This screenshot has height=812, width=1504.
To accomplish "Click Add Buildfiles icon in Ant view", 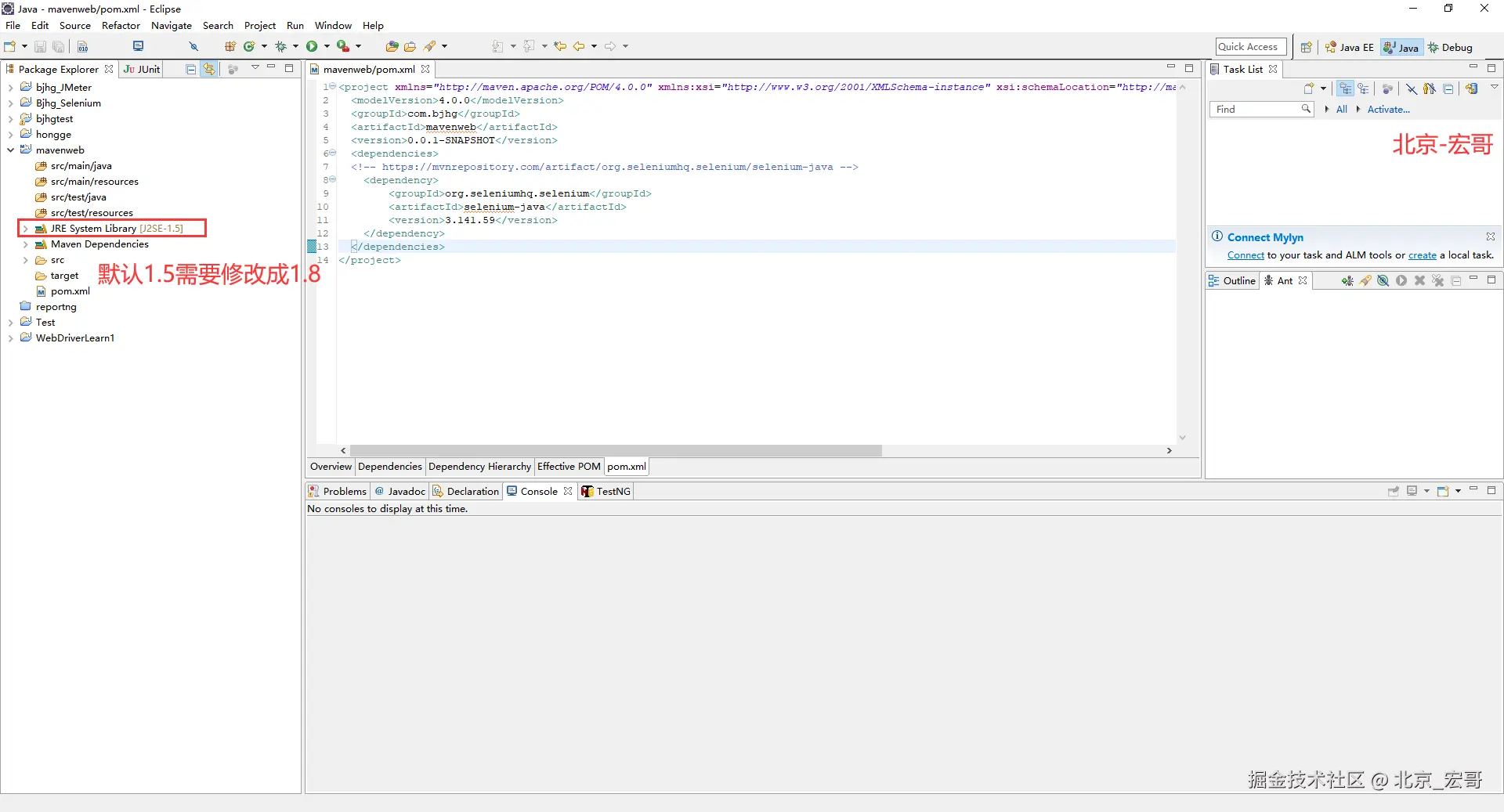I will tap(1347, 281).
